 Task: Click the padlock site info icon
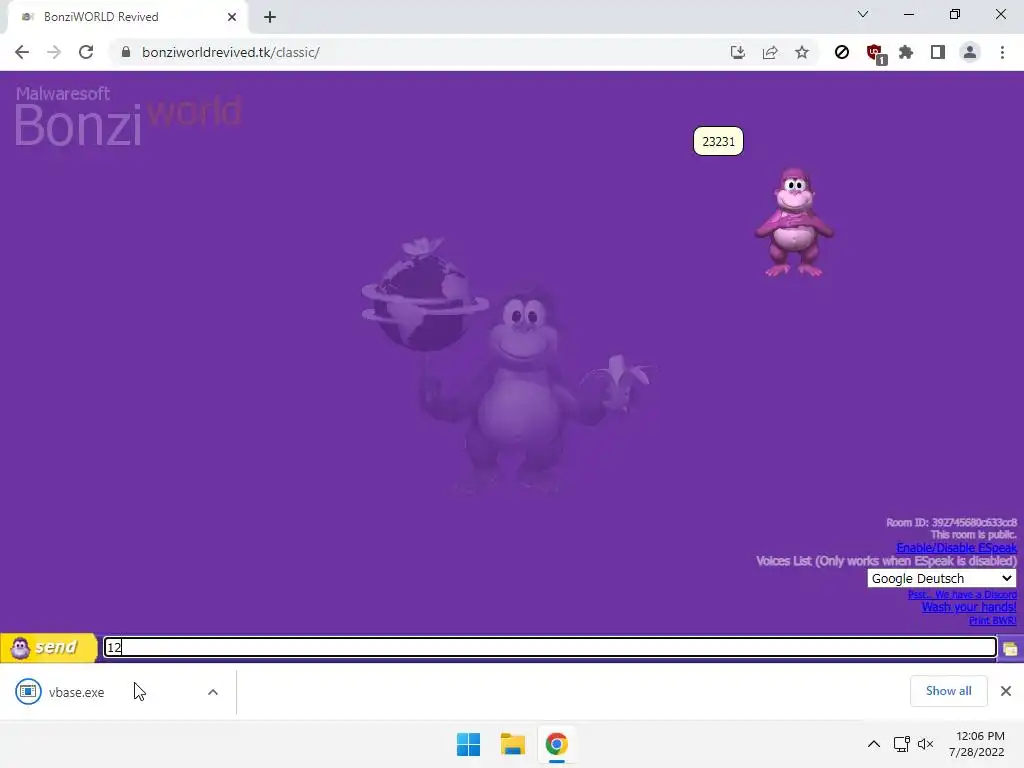coord(126,52)
